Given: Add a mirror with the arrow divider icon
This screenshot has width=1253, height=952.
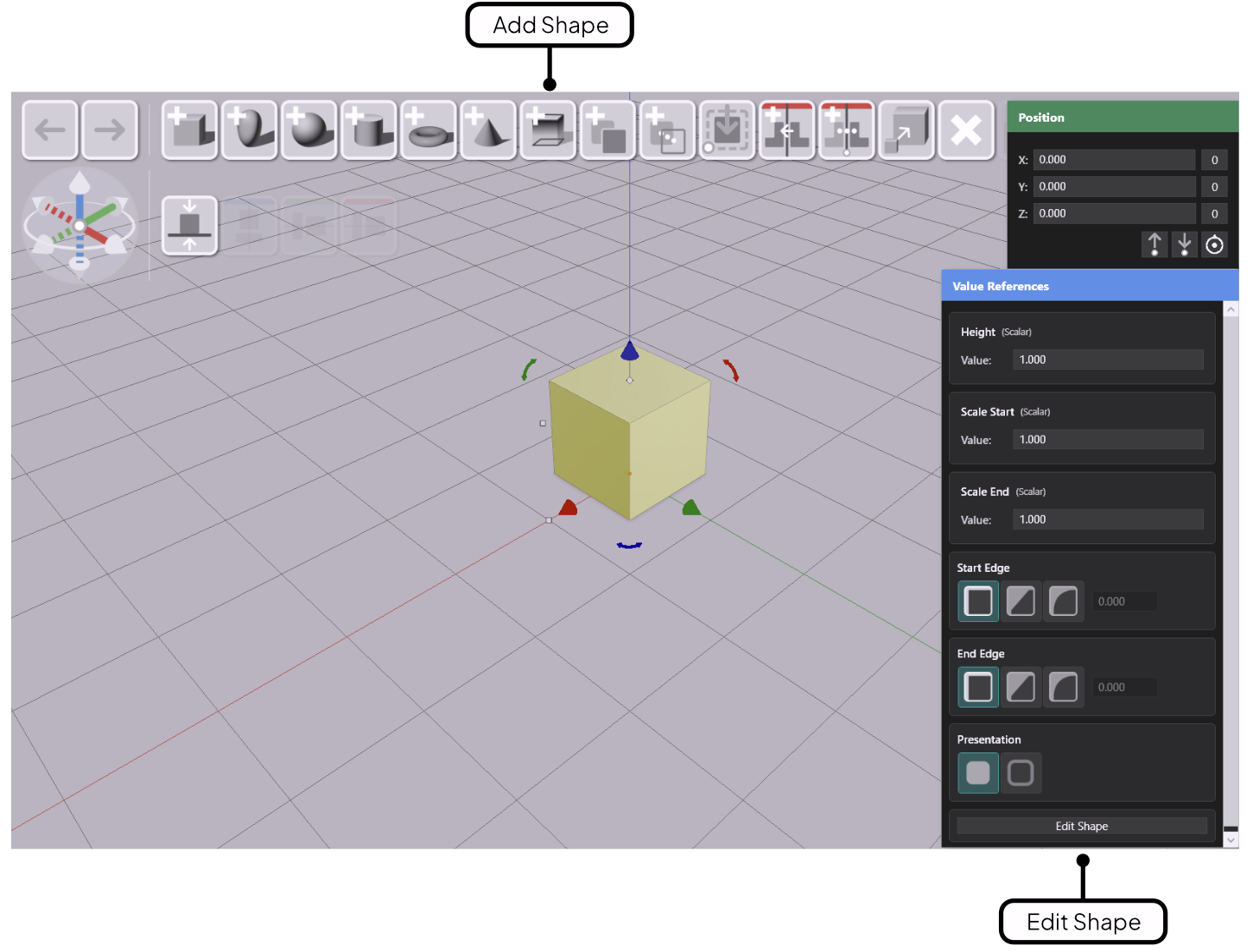Looking at the screenshot, I should [x=787, y=130].
